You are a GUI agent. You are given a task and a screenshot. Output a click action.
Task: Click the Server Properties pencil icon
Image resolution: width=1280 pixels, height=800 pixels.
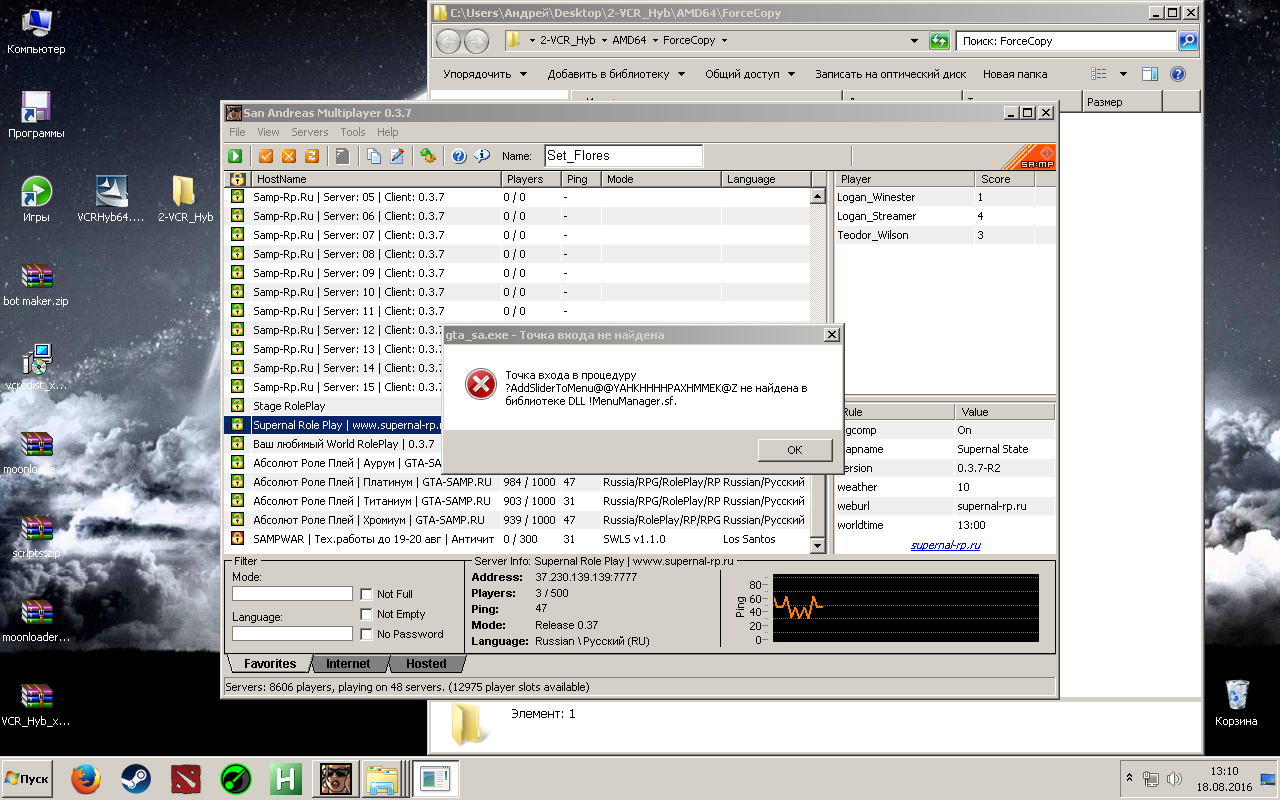[x=397, y=156]
